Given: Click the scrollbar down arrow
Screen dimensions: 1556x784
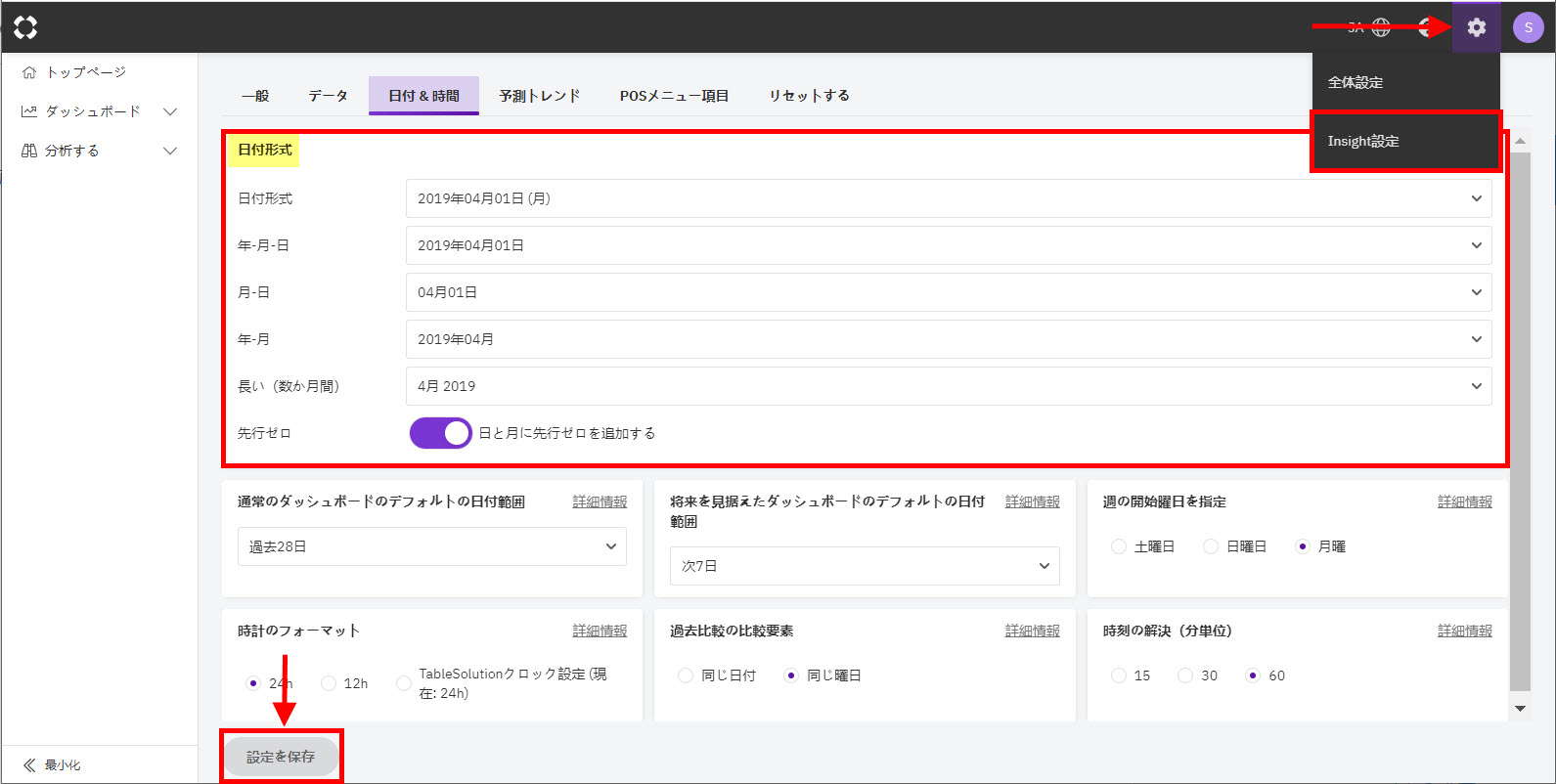Looking at the screenshot, I should [1520, 709].
